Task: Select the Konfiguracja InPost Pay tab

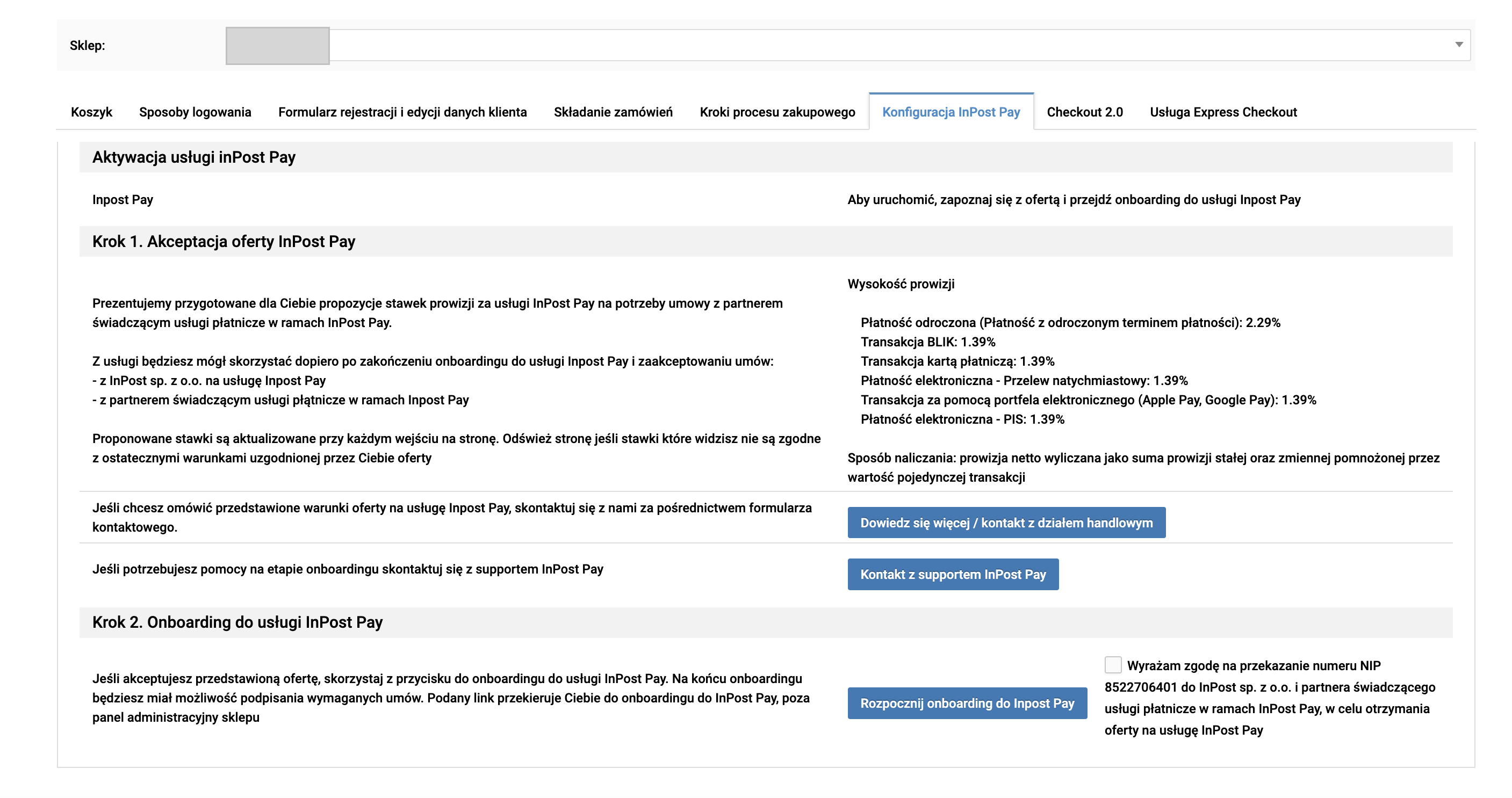Action: point(951,112)
